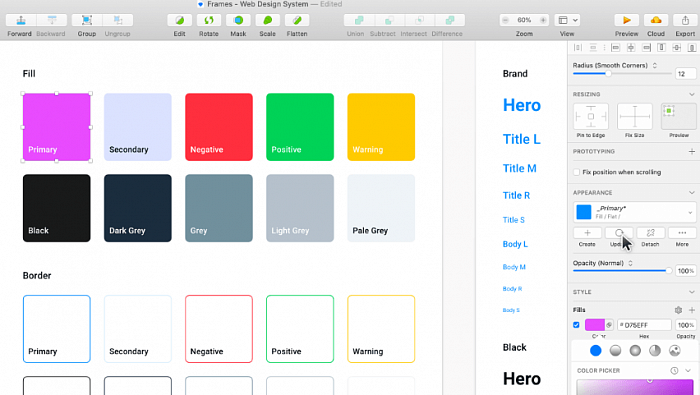
Task: Click the Ungroup toolbar icon
Action: pyautogui.click(x=118, y=20)
